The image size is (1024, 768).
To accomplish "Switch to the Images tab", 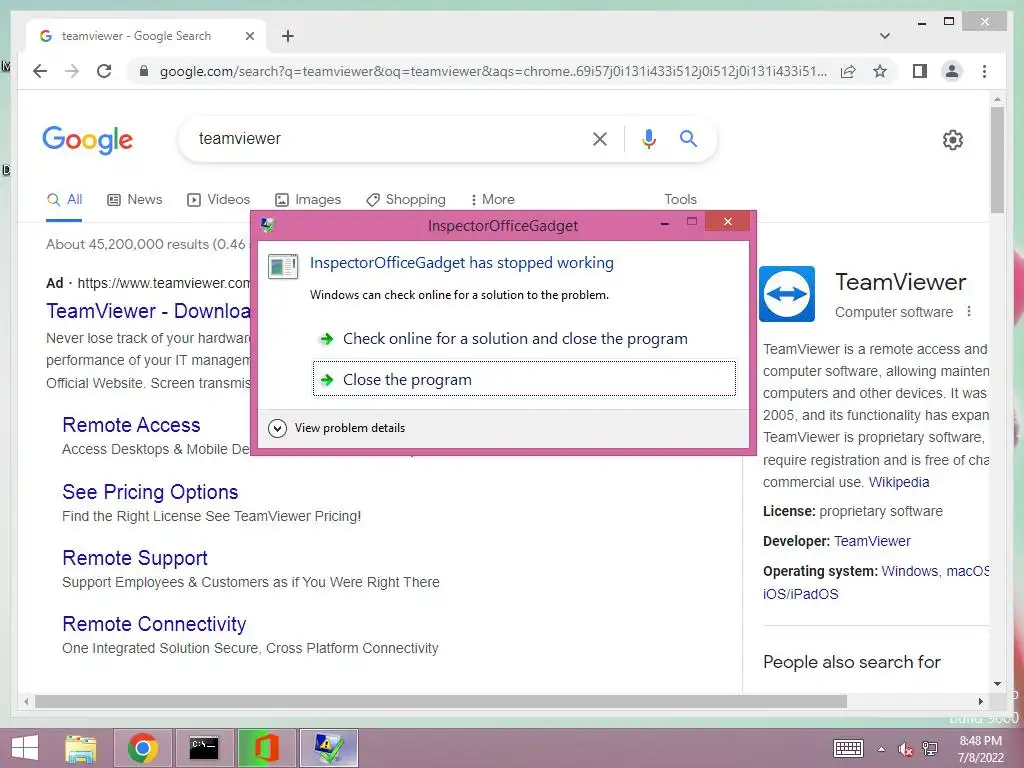I will (308, 199).
